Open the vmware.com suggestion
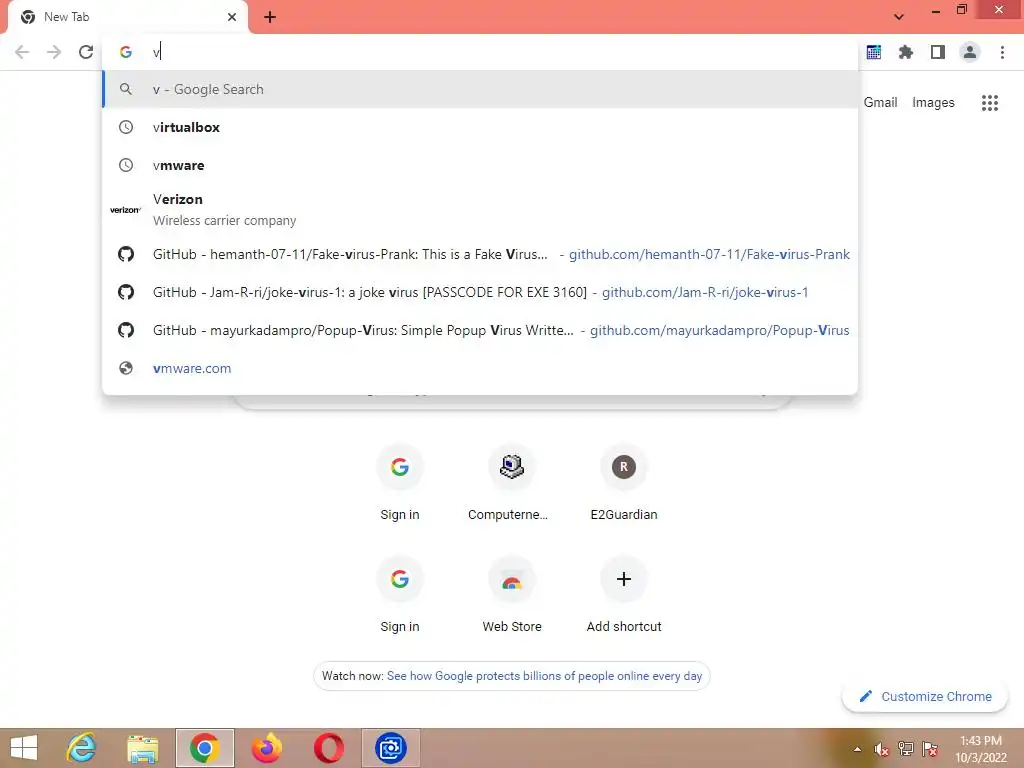The image size is (1024, 768). [x=481, y=368]
